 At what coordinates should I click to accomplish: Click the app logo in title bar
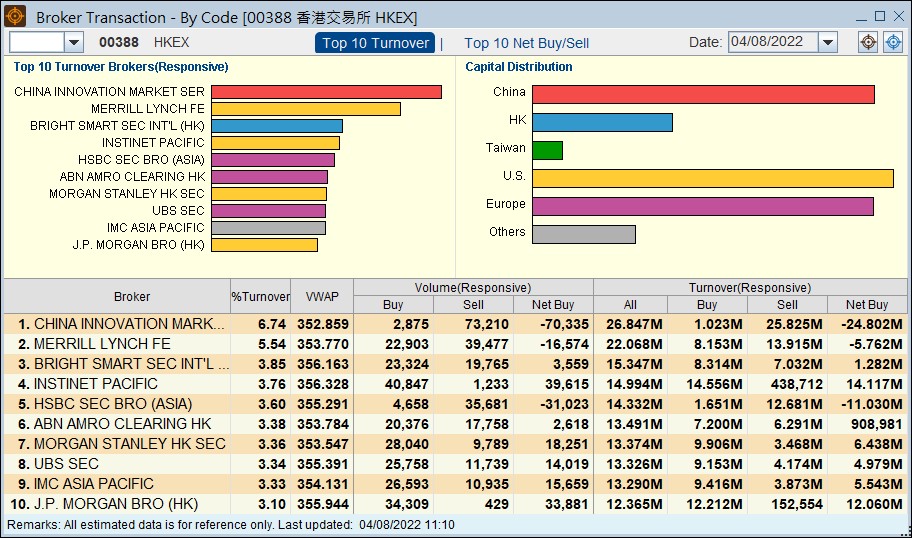pyautogui.click(x=16, y=17)
